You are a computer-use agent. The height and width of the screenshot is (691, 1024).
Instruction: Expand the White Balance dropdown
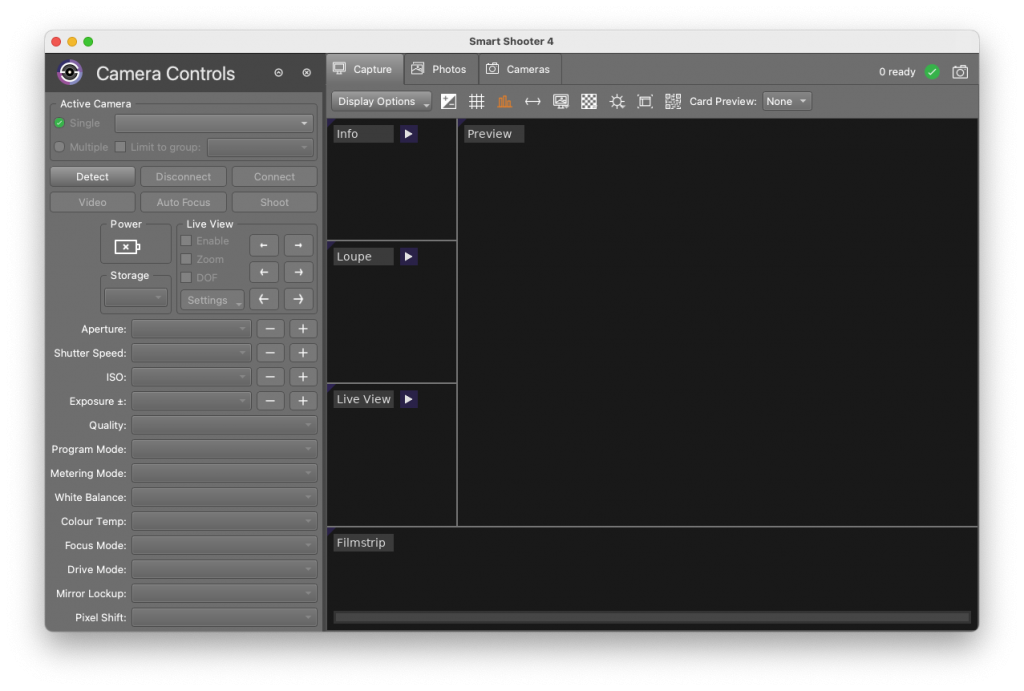[224, 498]
